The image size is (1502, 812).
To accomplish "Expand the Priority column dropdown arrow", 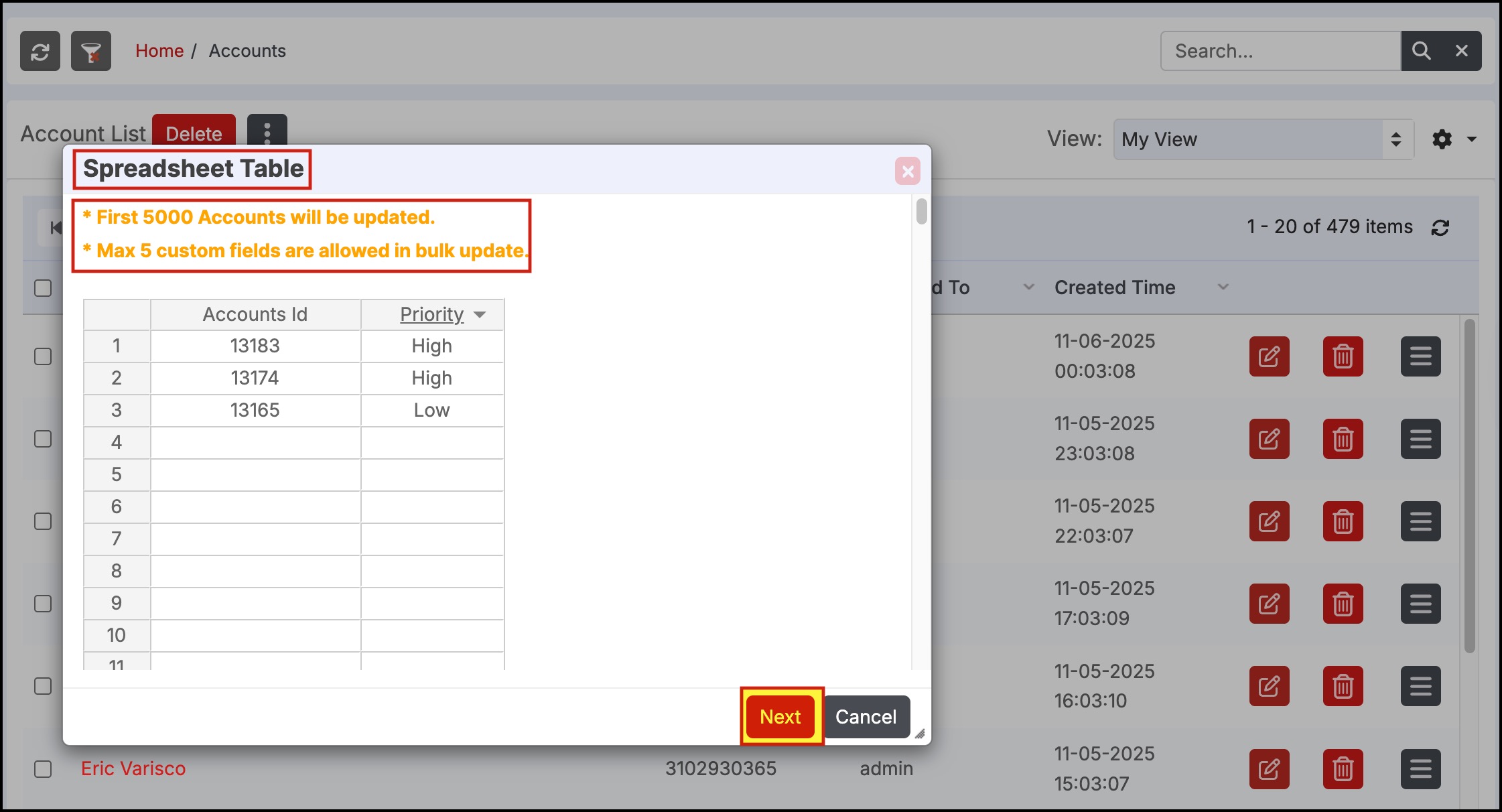I will point(480,315).
